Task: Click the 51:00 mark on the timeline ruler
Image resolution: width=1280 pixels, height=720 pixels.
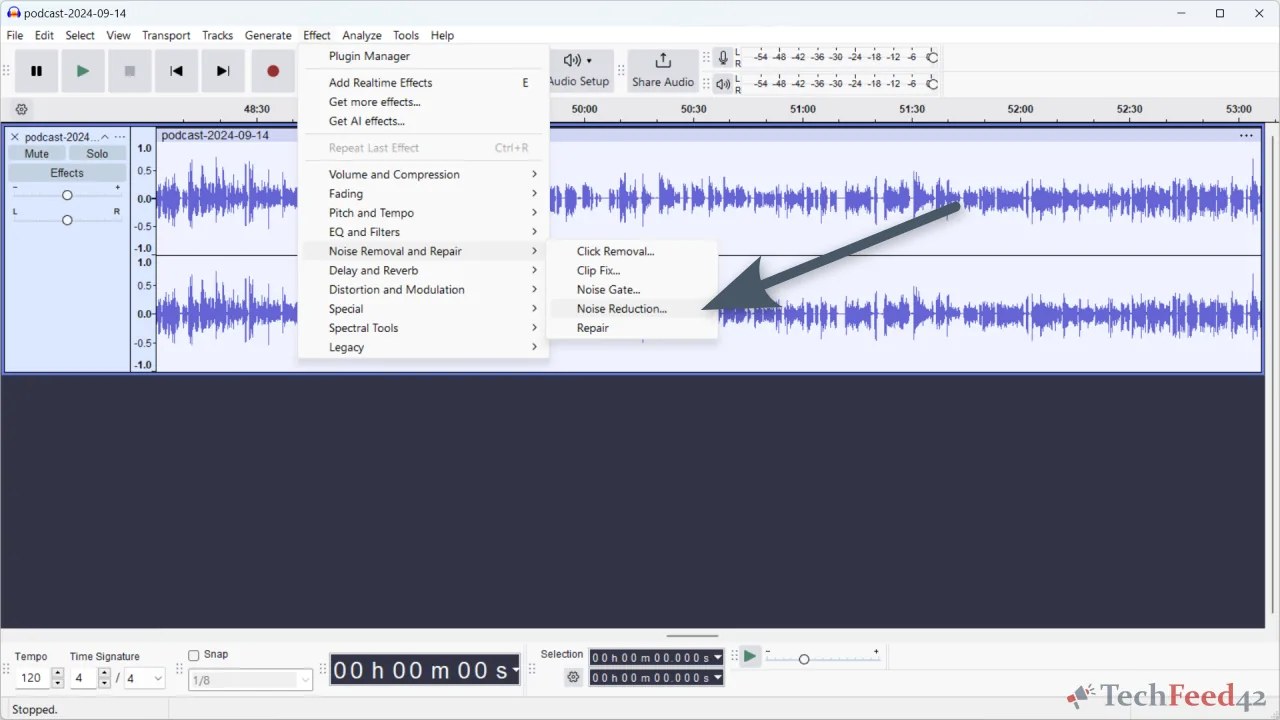Action: [x=802, y=109]
